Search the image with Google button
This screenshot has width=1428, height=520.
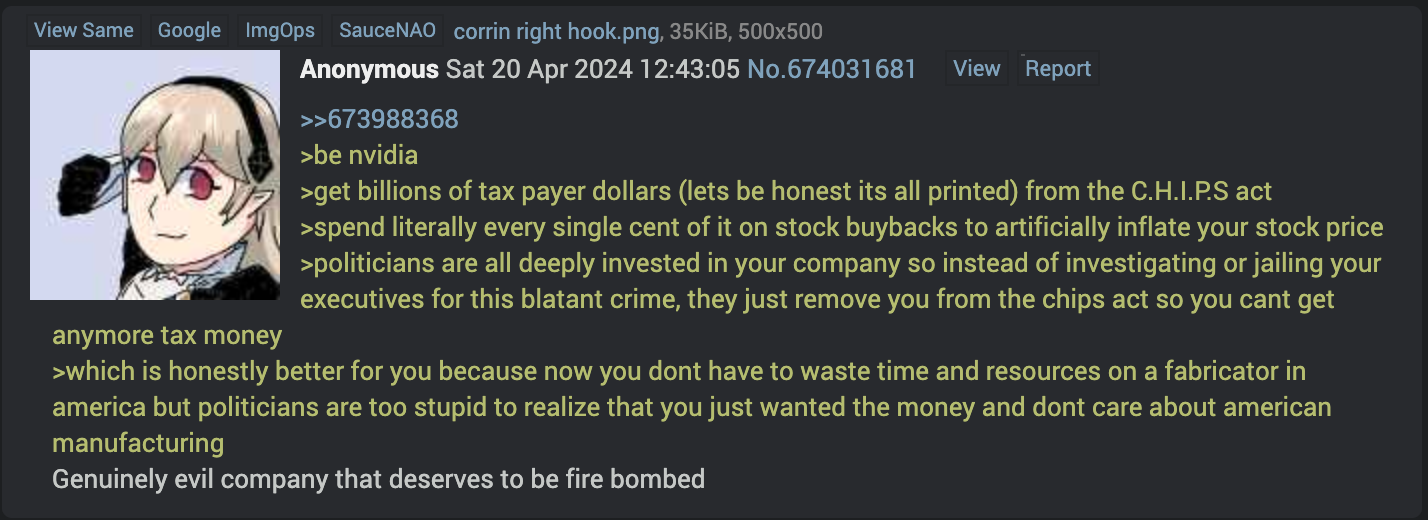point(189,30)
